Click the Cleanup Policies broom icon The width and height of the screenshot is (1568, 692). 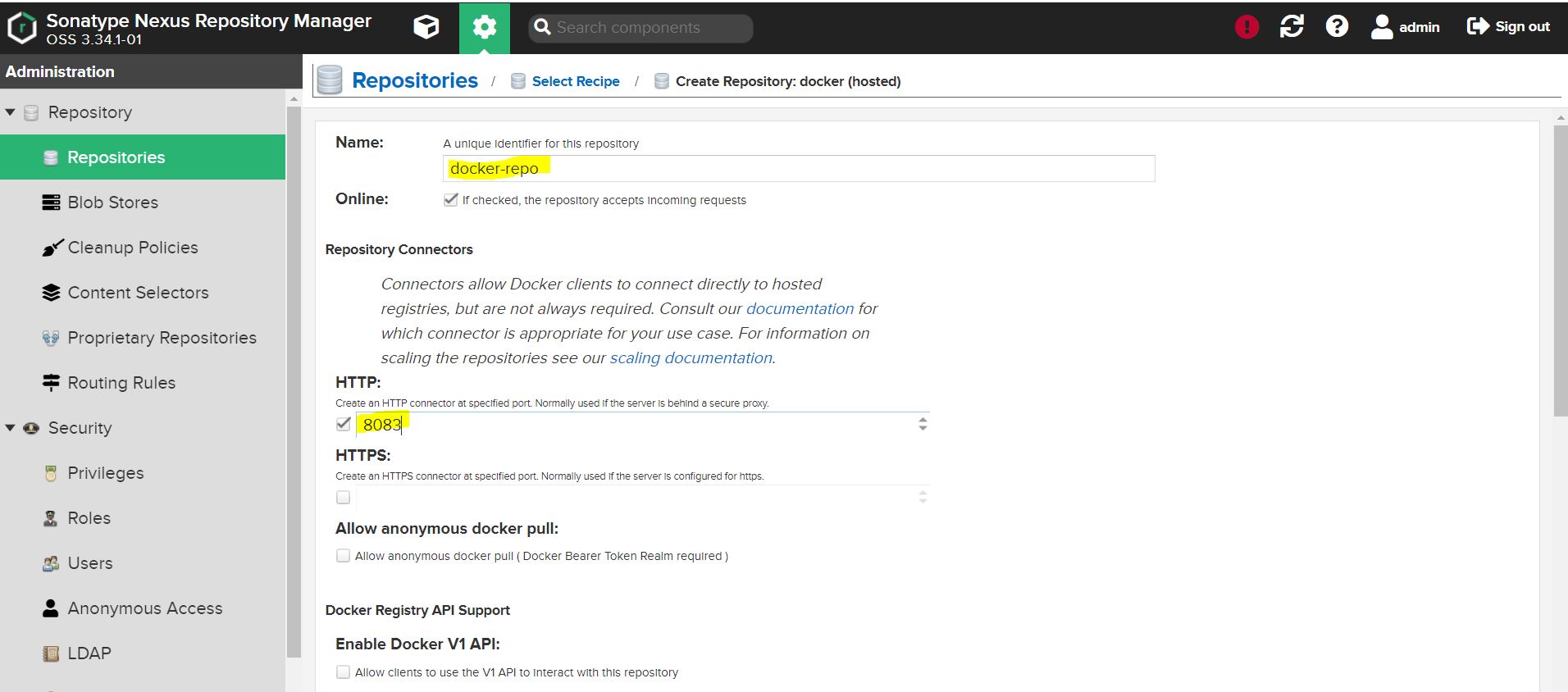(x=52, y=248)
